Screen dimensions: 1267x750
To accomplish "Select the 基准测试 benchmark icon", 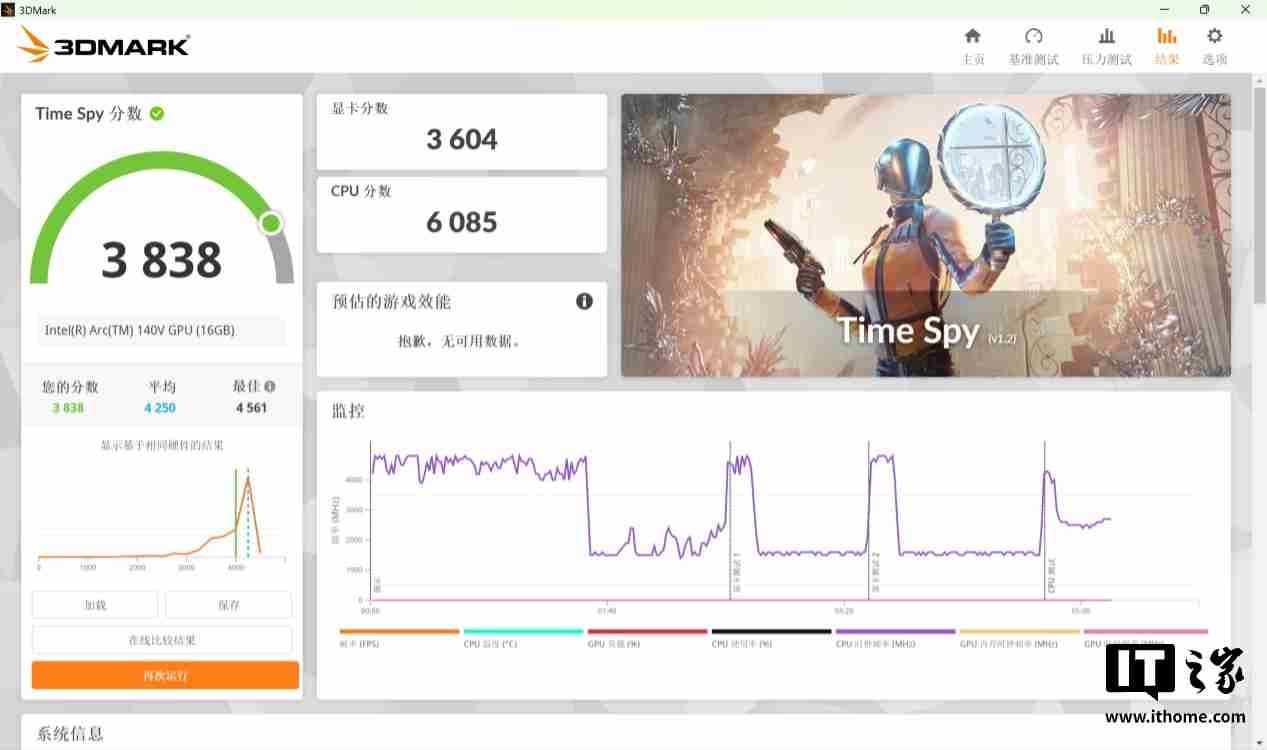I will pos(1033,44).
